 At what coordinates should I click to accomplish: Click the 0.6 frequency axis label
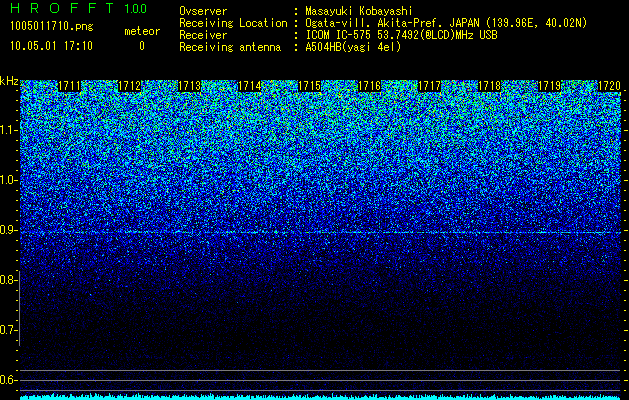[x=8, y=380]
